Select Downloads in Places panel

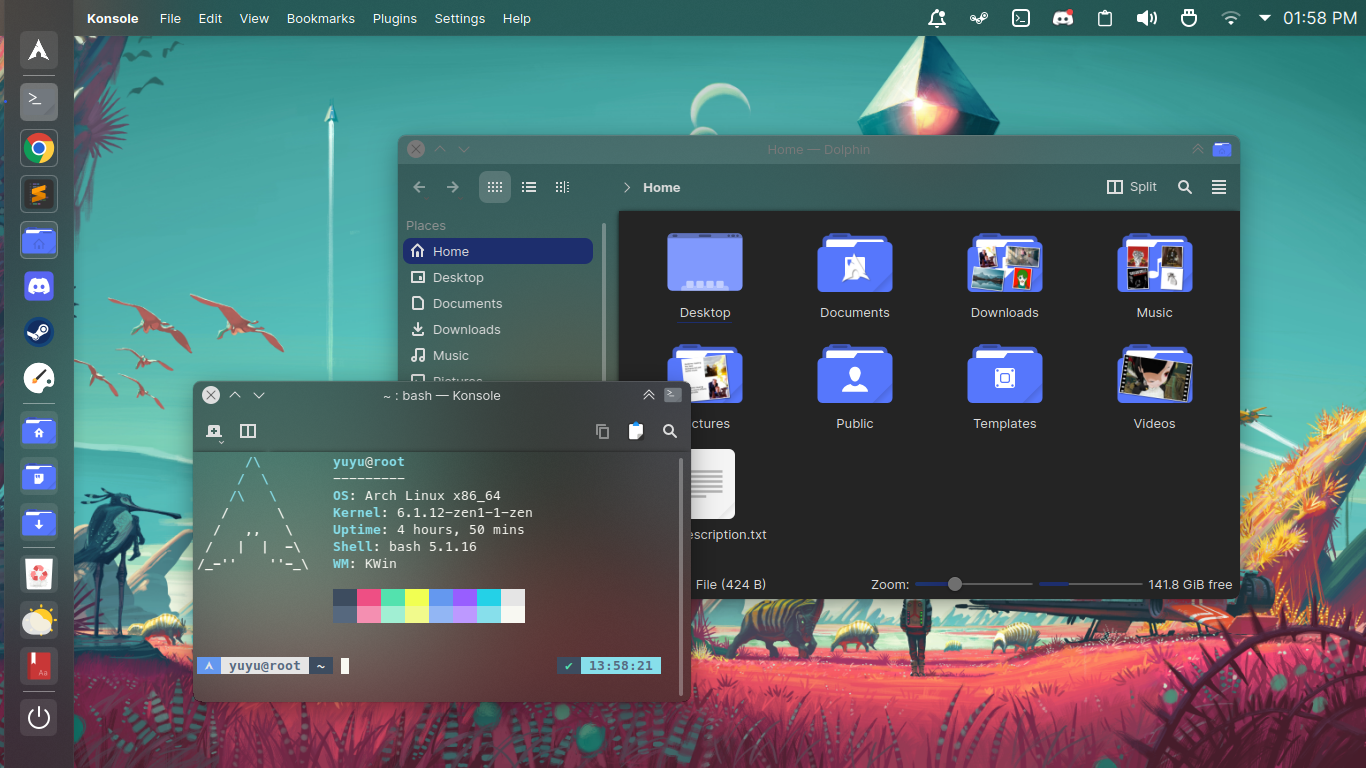click(x=498, y=329)
